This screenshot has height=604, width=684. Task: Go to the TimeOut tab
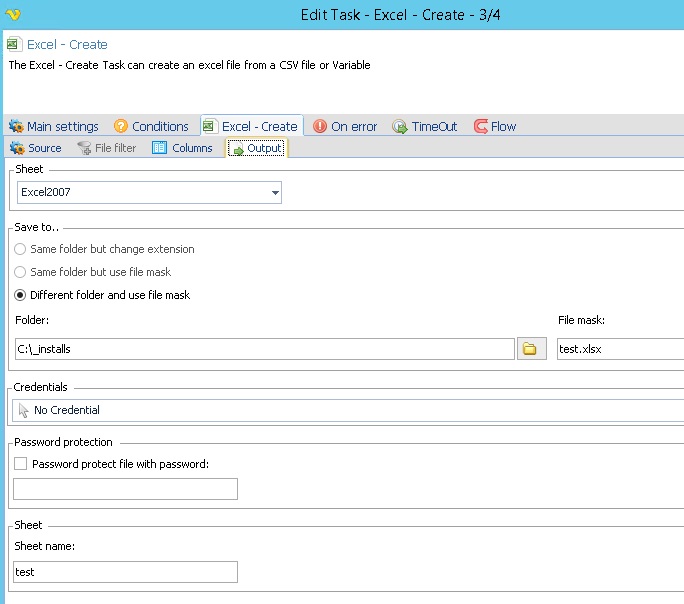[425, 126]
